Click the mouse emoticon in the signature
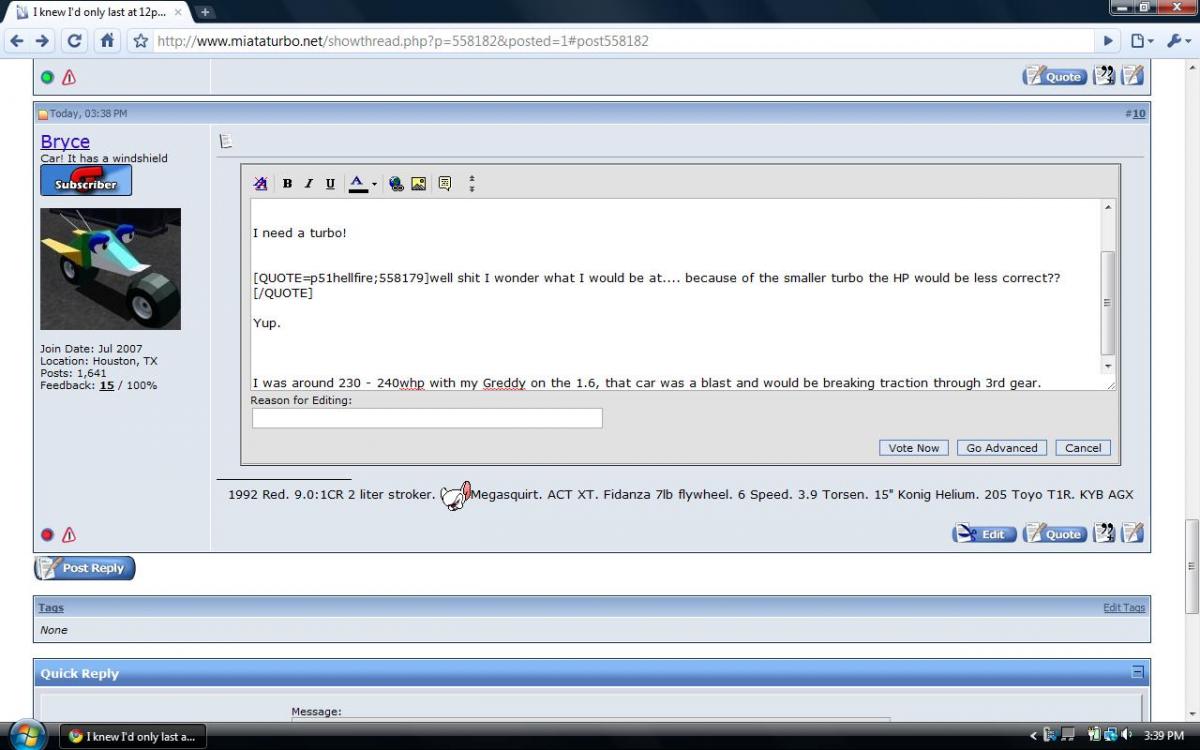 [x=456, y=496]
